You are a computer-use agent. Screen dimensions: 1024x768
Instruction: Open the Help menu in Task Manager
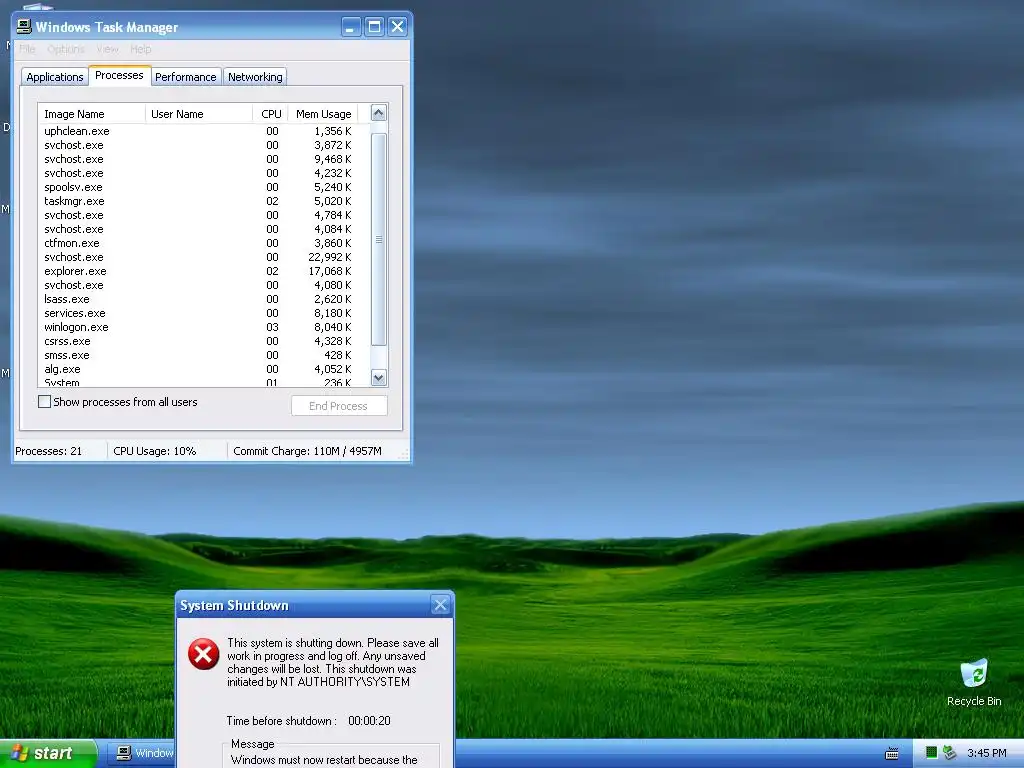140,49
